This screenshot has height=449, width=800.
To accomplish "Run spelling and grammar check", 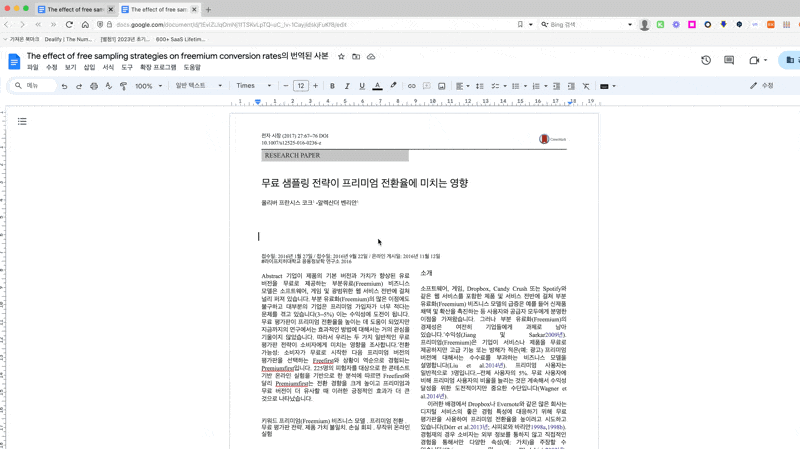I will pos(109,86).
